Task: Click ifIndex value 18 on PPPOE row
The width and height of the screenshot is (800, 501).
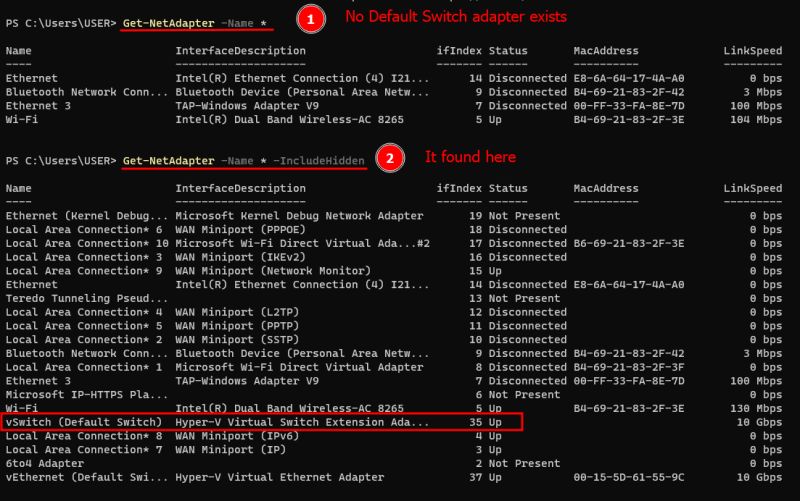Action: [x=476, y=230]
